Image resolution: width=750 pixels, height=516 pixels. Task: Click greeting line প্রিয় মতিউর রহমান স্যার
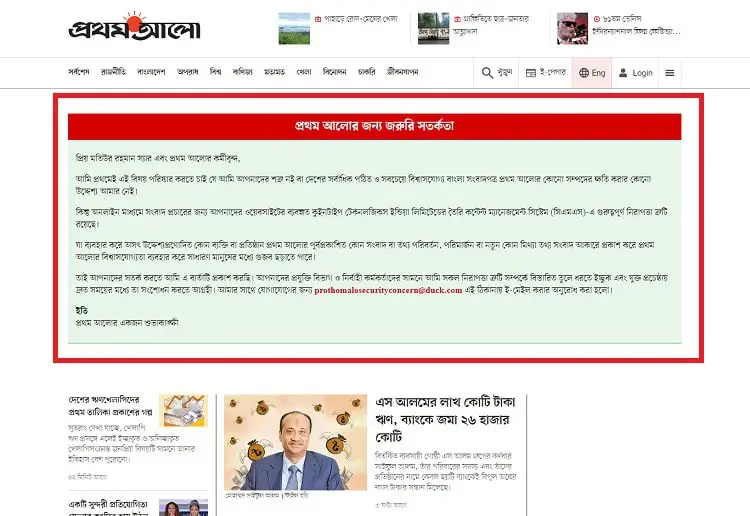[158, 158]
